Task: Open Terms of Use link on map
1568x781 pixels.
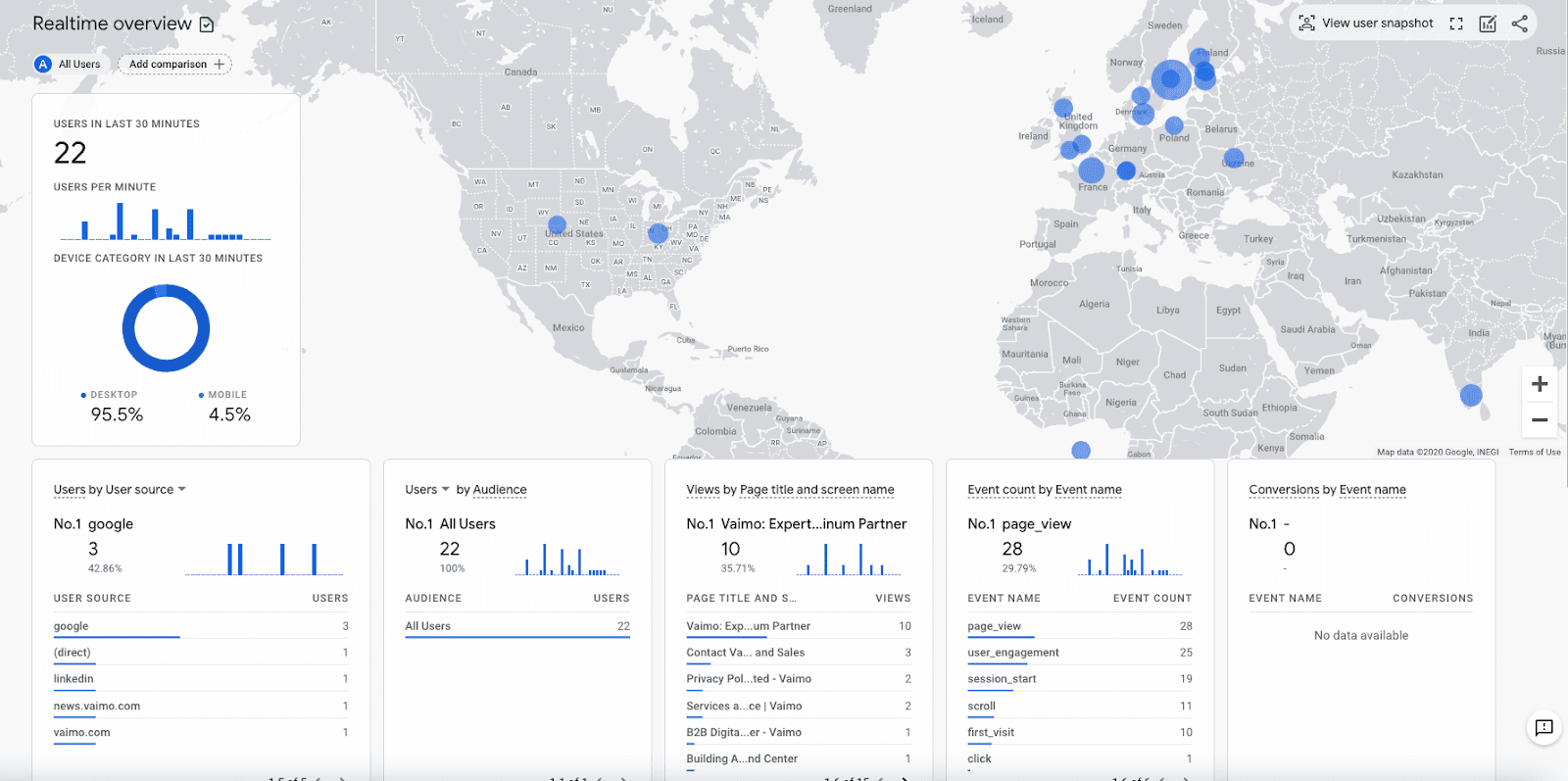Action: 1535,452
